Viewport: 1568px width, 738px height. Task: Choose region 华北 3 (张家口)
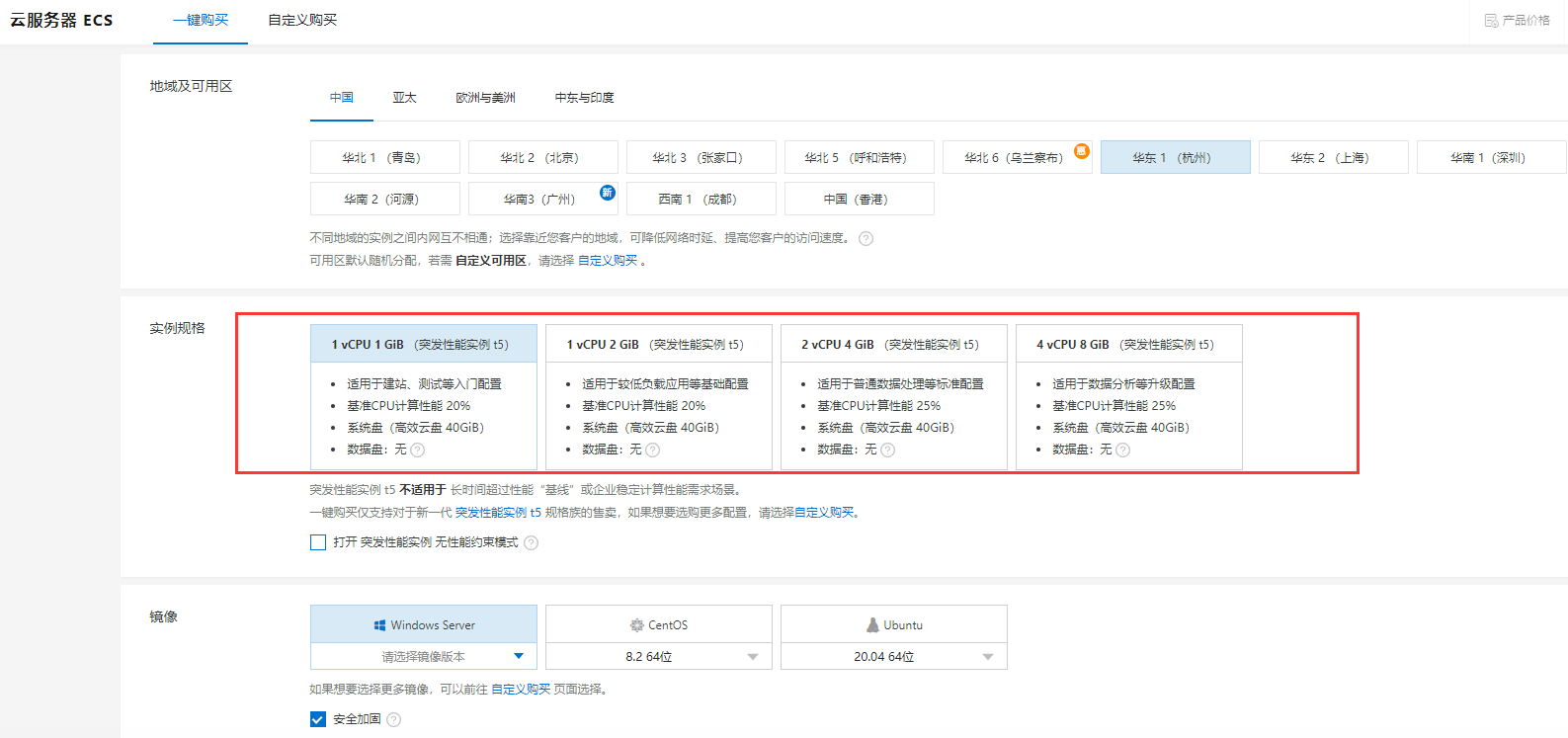point(701,157)
